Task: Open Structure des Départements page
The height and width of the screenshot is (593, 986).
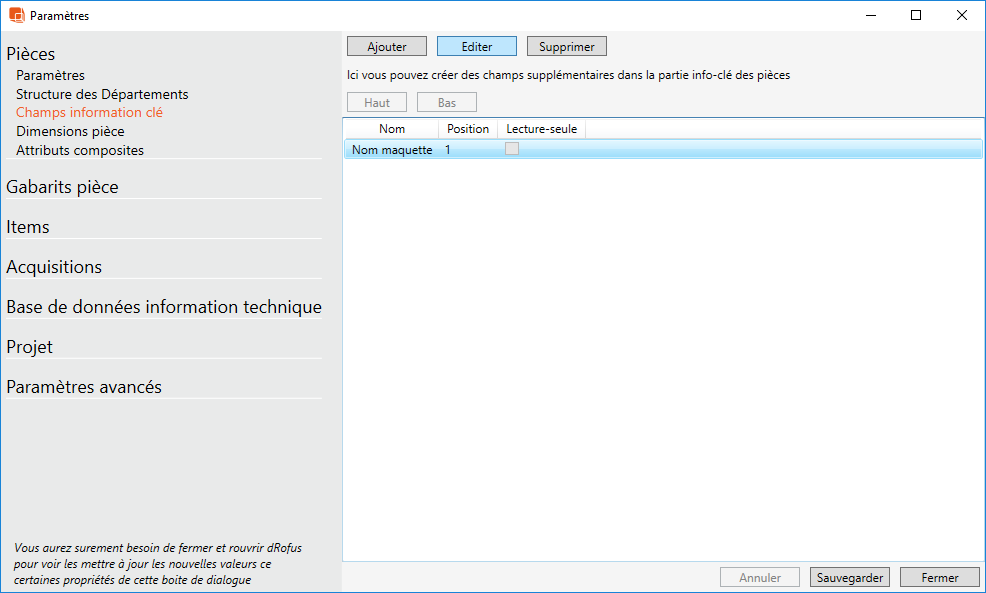Action: (x=102, y=94)
